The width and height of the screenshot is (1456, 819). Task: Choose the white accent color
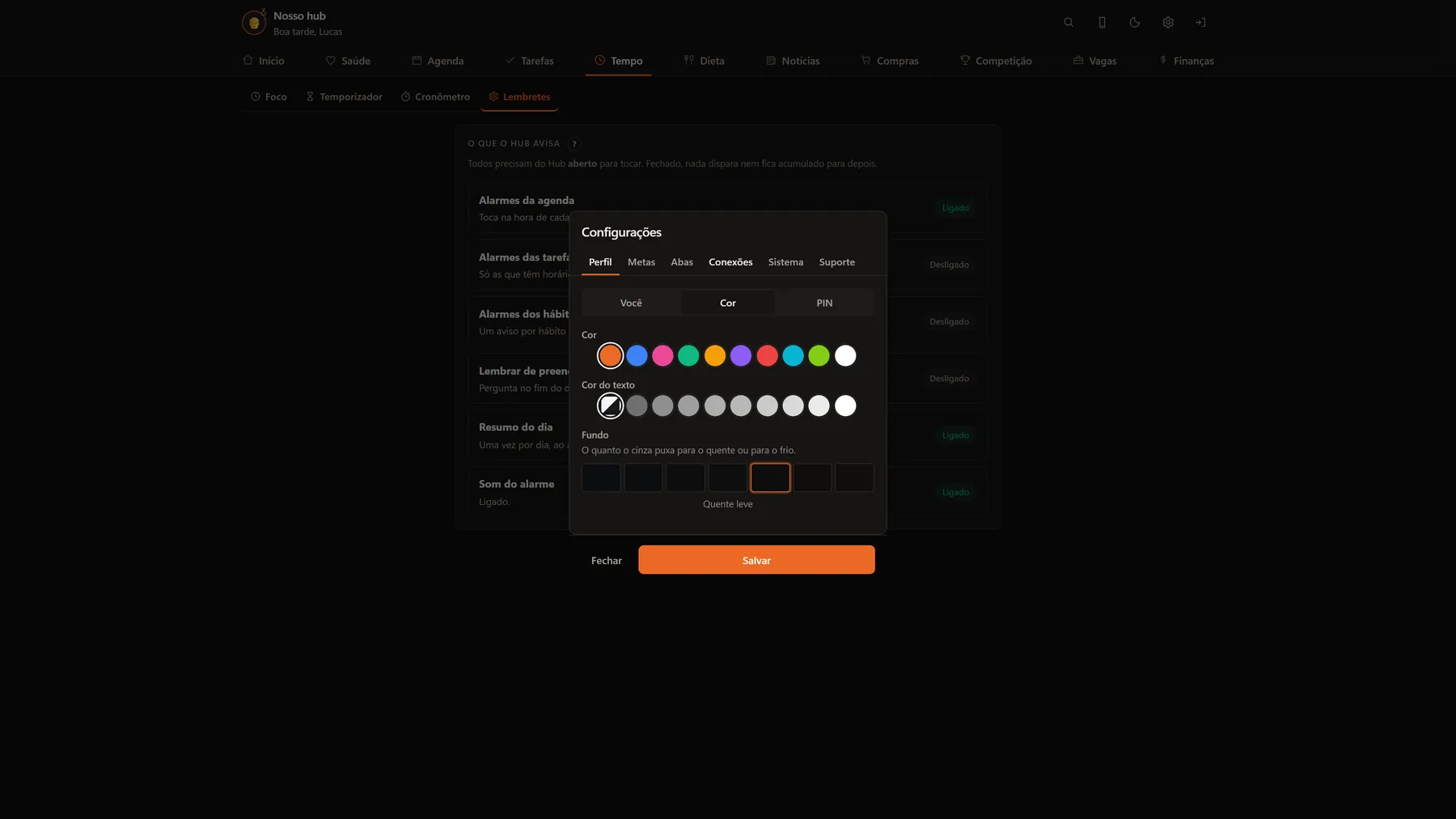[845, 355]
